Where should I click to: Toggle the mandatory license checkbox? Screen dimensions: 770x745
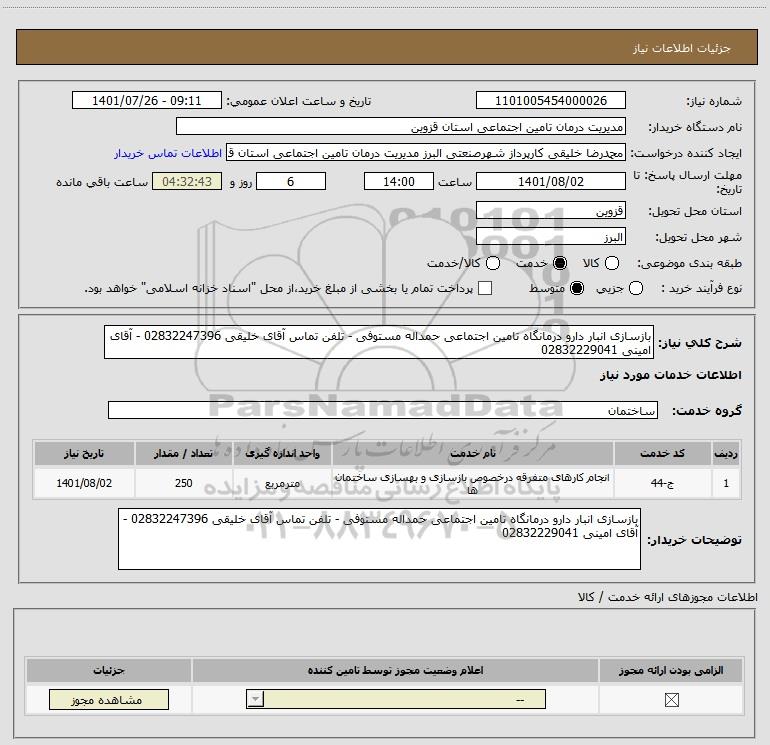coord(671,700)
